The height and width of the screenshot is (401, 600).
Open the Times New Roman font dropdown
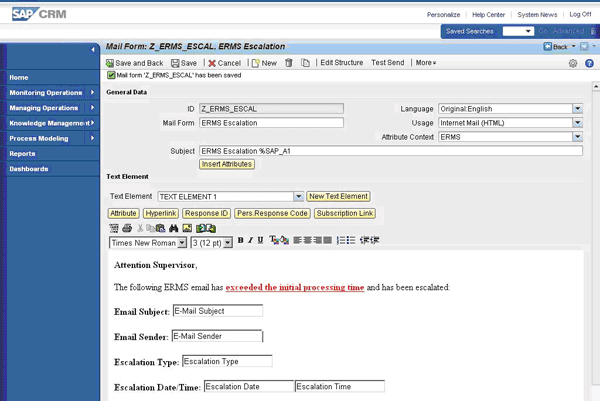[182, 242]
